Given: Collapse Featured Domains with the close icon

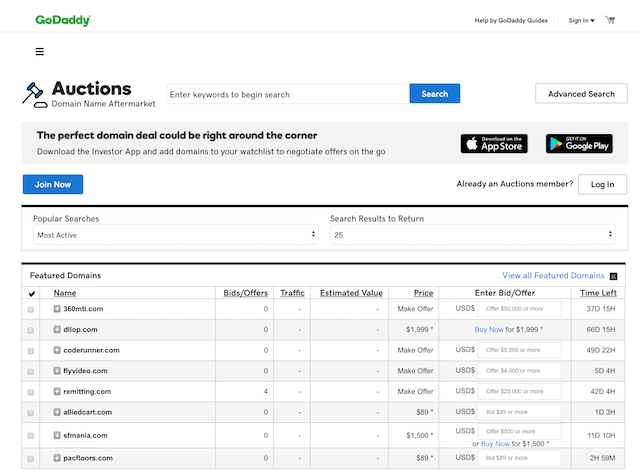Looking at the screenshot, I should click(x=613, y=276).
